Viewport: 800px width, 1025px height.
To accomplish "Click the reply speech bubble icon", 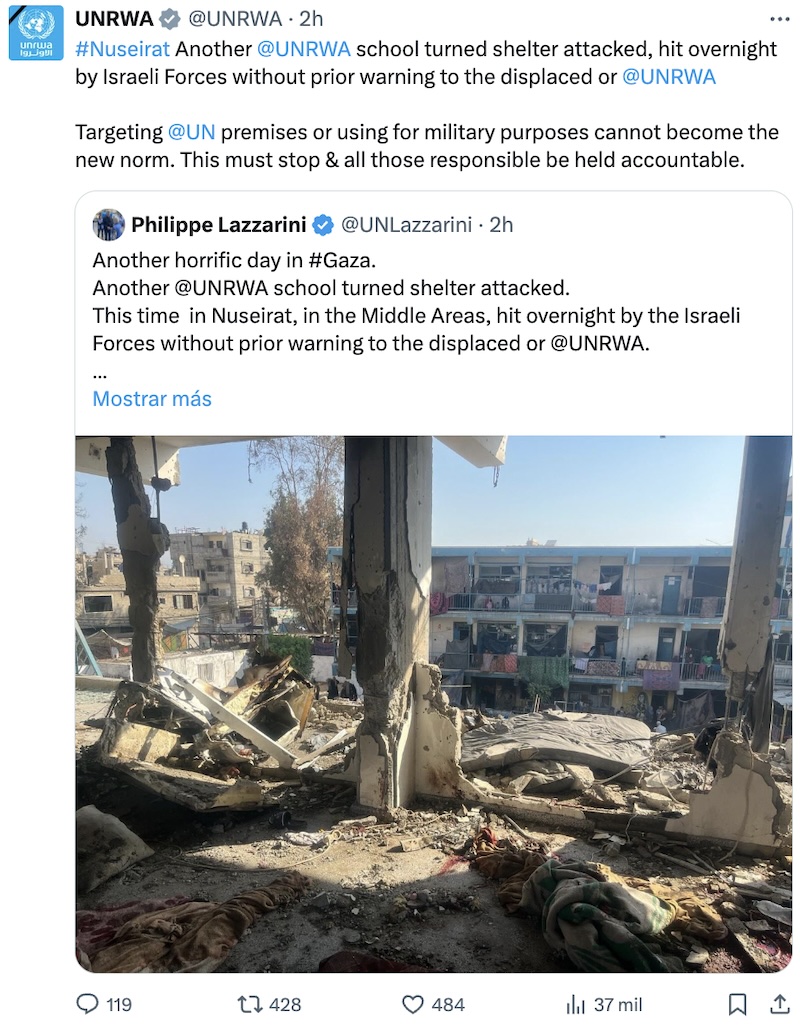I will pos(88,1004).
